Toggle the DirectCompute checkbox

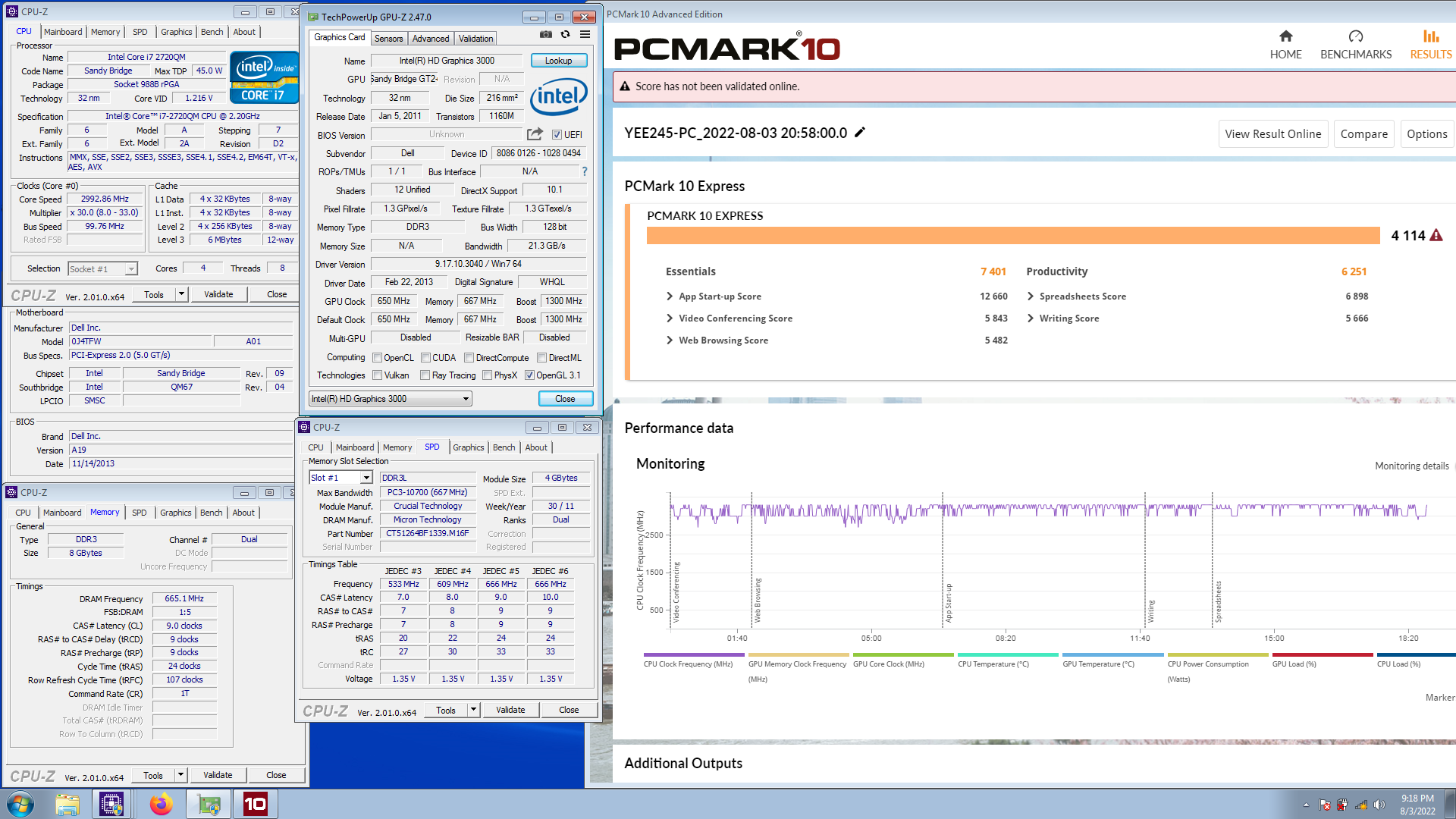tap(469, 358)
